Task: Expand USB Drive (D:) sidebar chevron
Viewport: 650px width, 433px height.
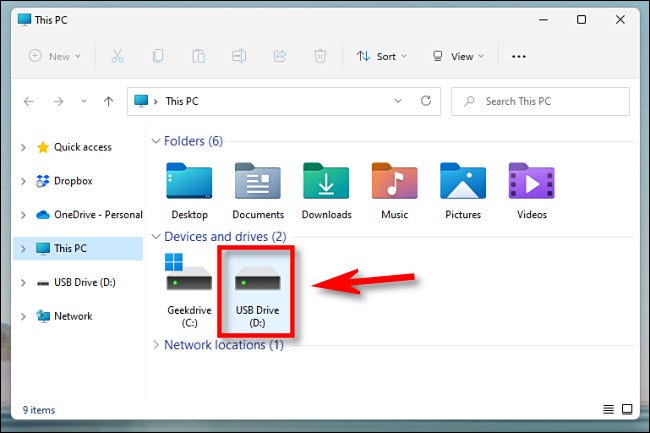Action: [x=23, y=283]
